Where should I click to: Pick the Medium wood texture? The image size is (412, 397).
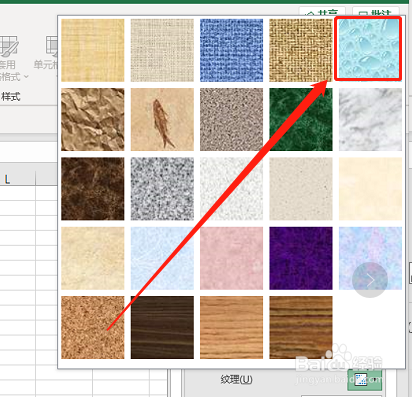(301, 328)
